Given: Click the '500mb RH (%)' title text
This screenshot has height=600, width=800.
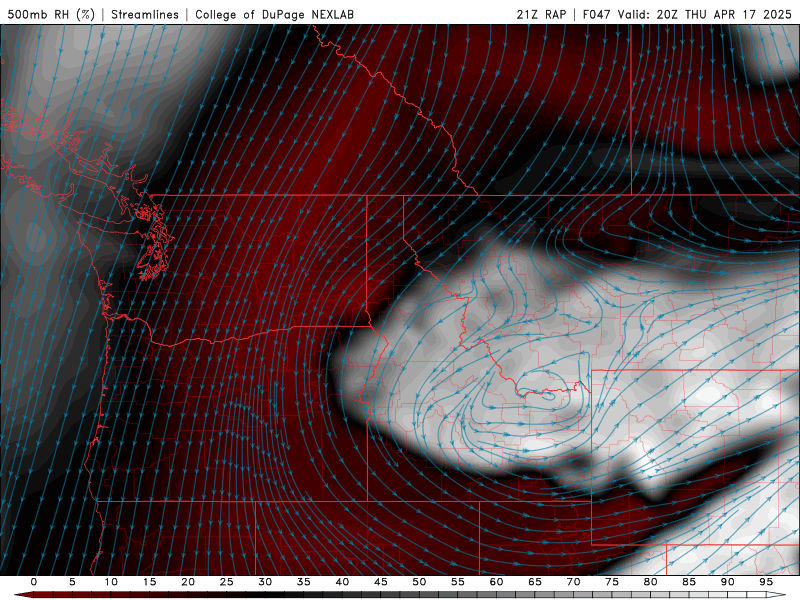Looking at the screenshot, I should [51, 14].
